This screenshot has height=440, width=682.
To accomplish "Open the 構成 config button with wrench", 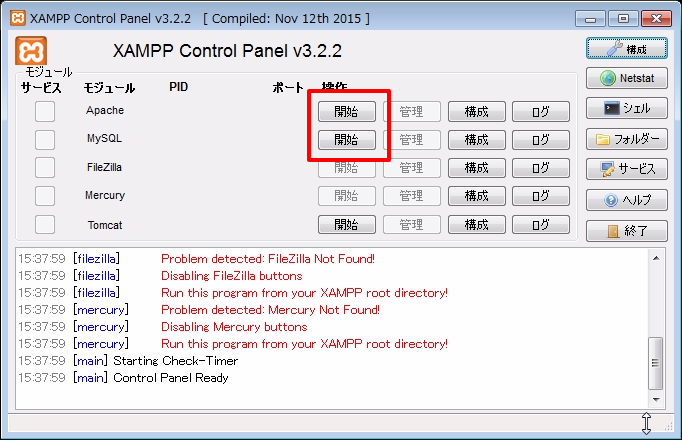I will pyautogui.click(x=626, y=49).
